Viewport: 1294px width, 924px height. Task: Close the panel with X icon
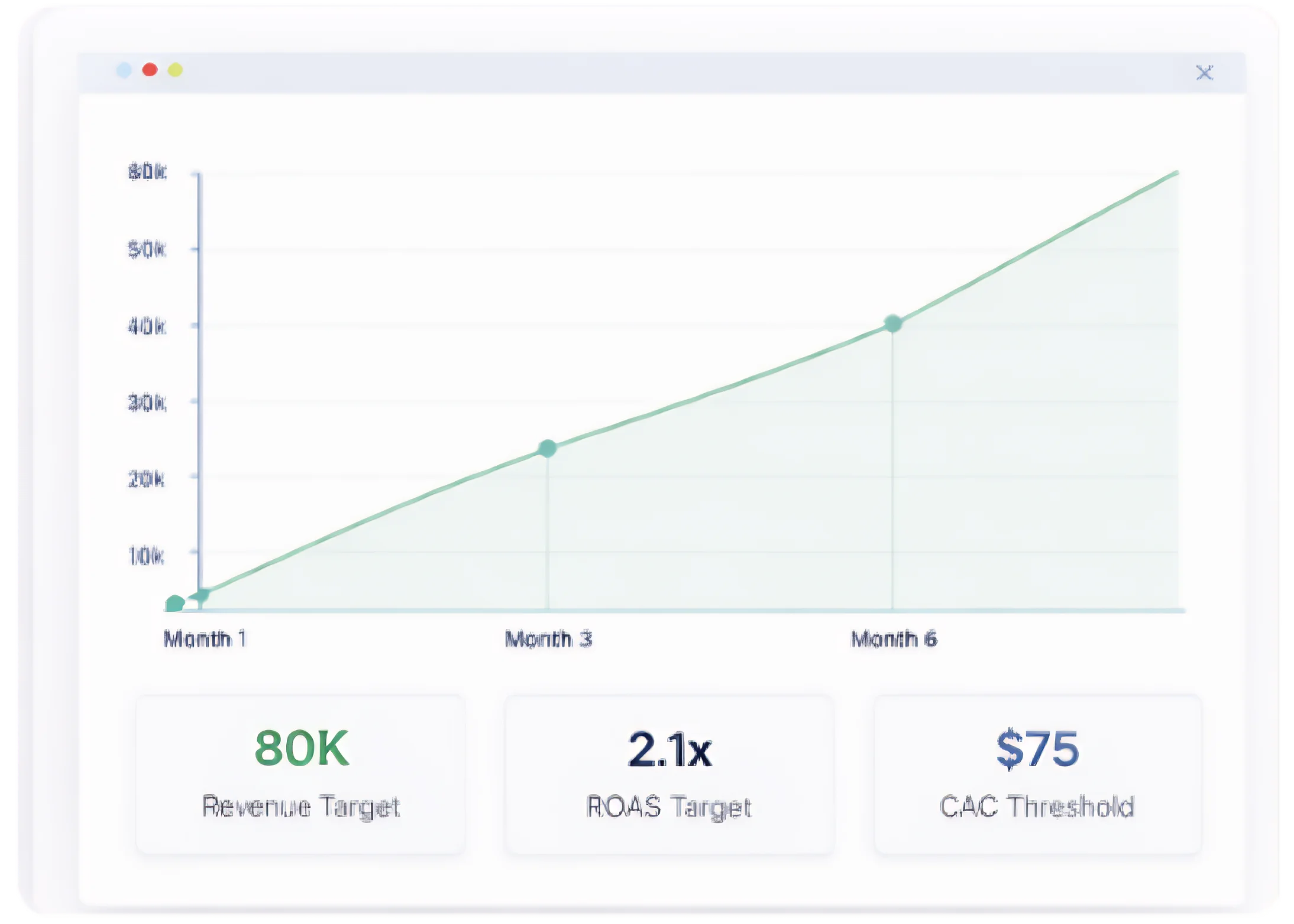pyautogui.click(x=1204, y=73)
